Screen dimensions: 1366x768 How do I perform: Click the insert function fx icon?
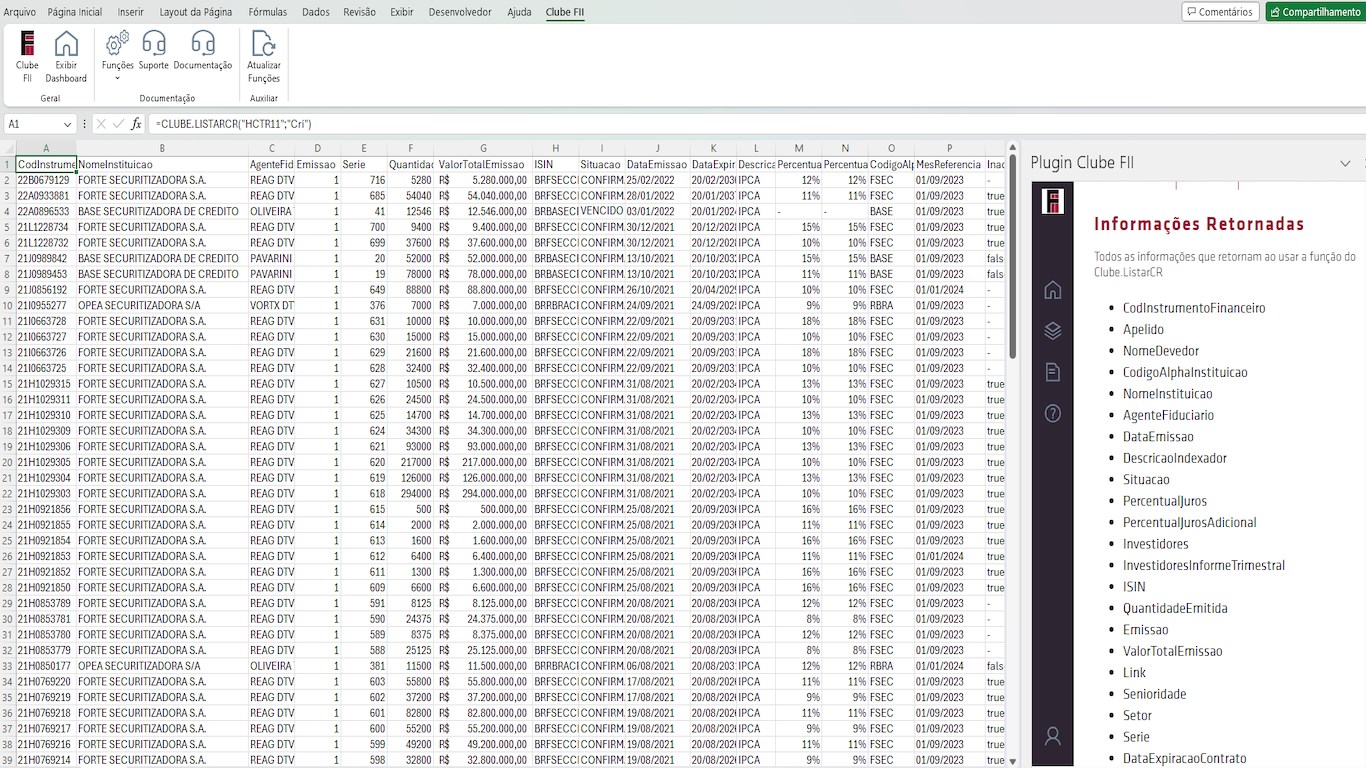point(137,124)
